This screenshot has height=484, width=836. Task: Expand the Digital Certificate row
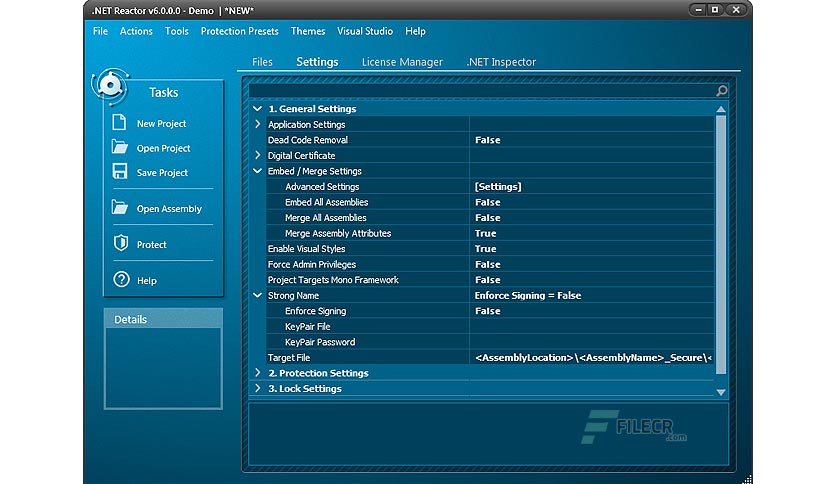click(x=258, y=155)
